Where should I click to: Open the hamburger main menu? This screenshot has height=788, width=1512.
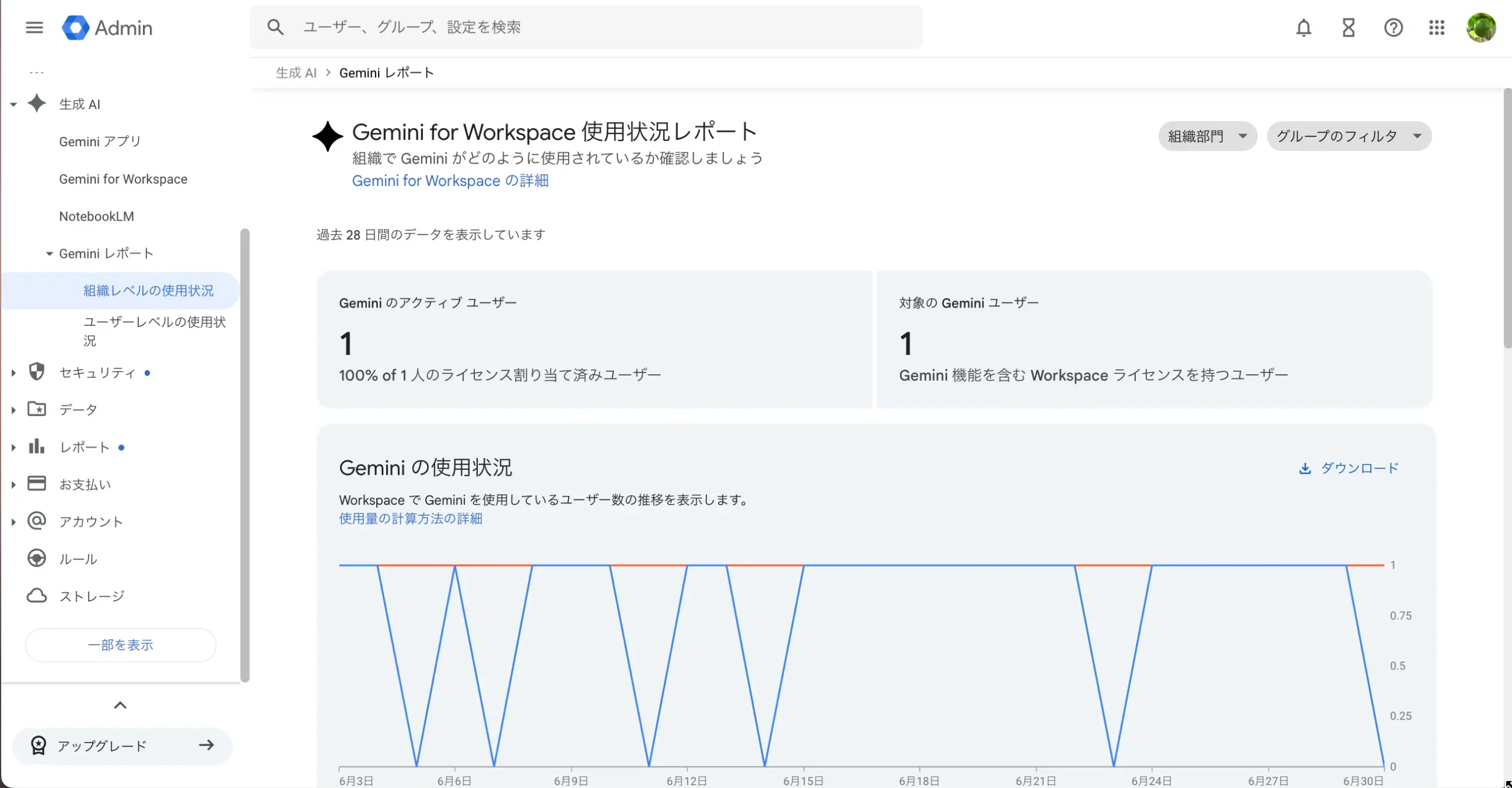coord(34,28)
